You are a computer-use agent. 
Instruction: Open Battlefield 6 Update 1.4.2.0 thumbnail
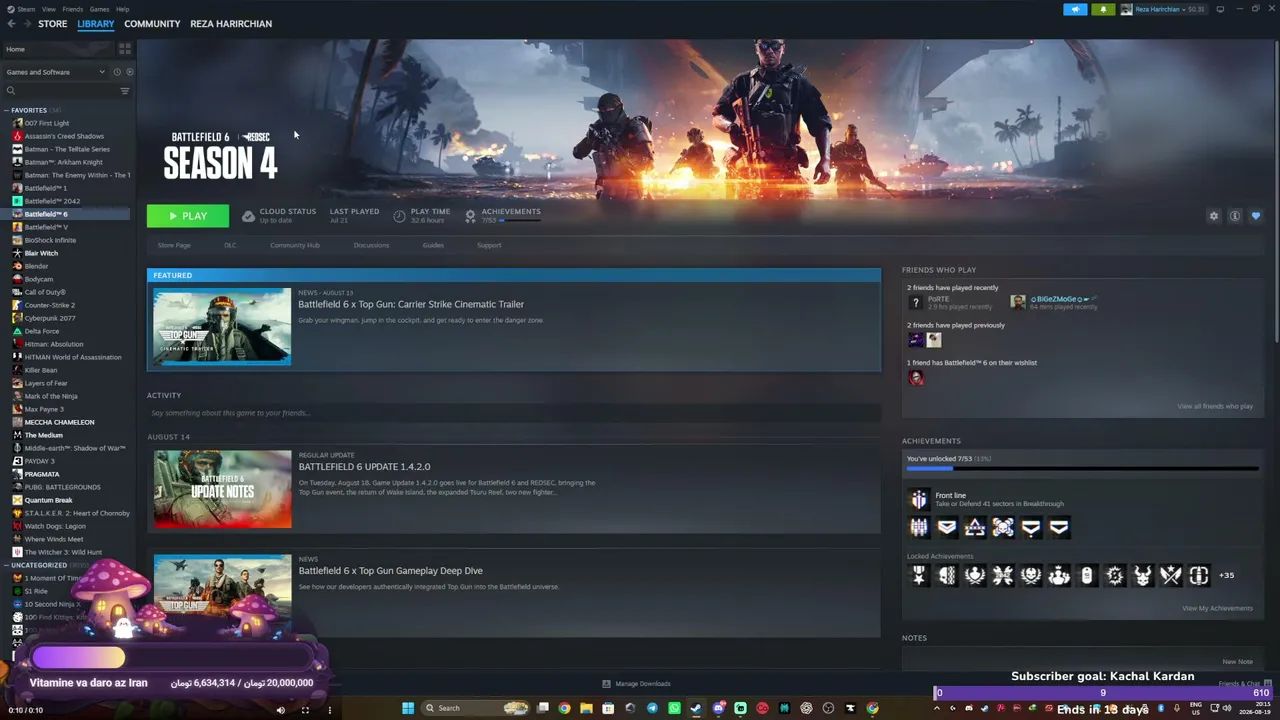[222, 489]
